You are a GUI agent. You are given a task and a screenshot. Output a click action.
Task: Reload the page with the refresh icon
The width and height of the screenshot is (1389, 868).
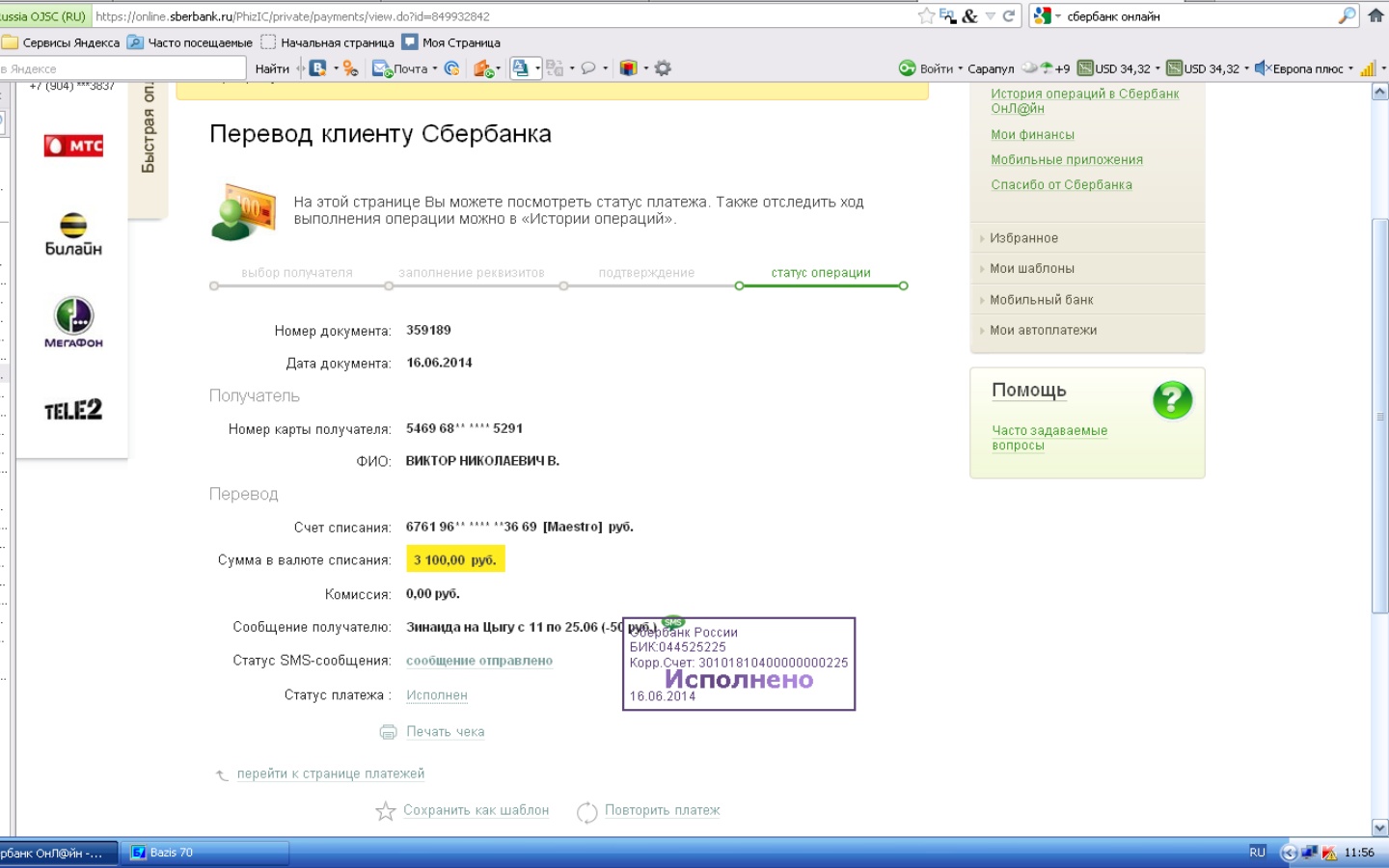[1009, 15]
